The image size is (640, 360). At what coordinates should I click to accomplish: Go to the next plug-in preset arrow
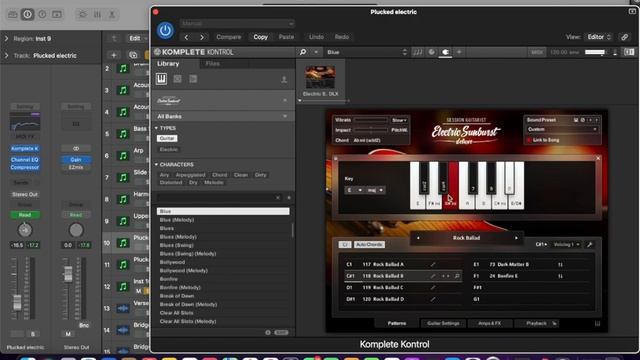click(202, 37)
